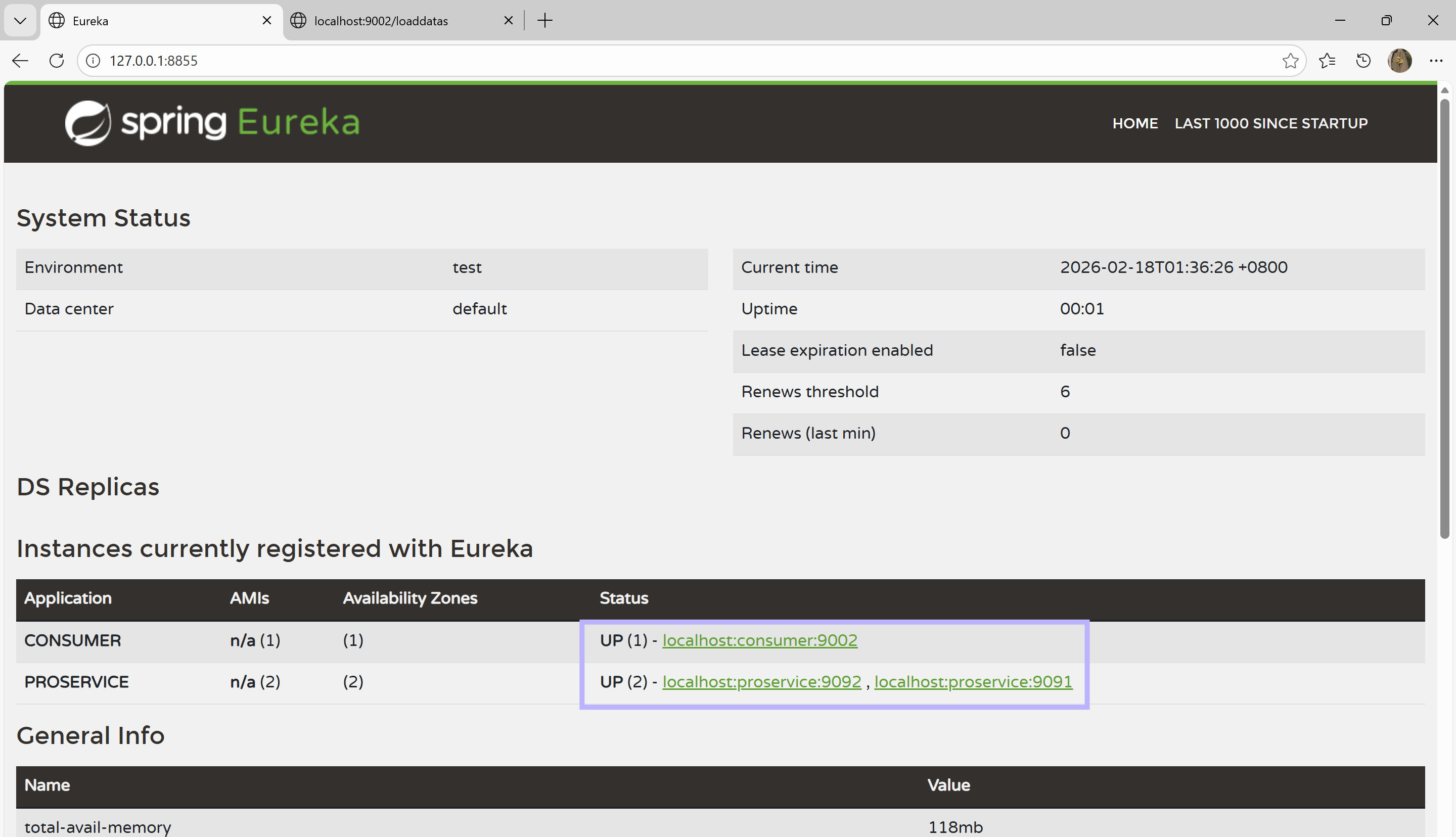
Task: Open the favorites list icon
Action: tap(1327, 60)
